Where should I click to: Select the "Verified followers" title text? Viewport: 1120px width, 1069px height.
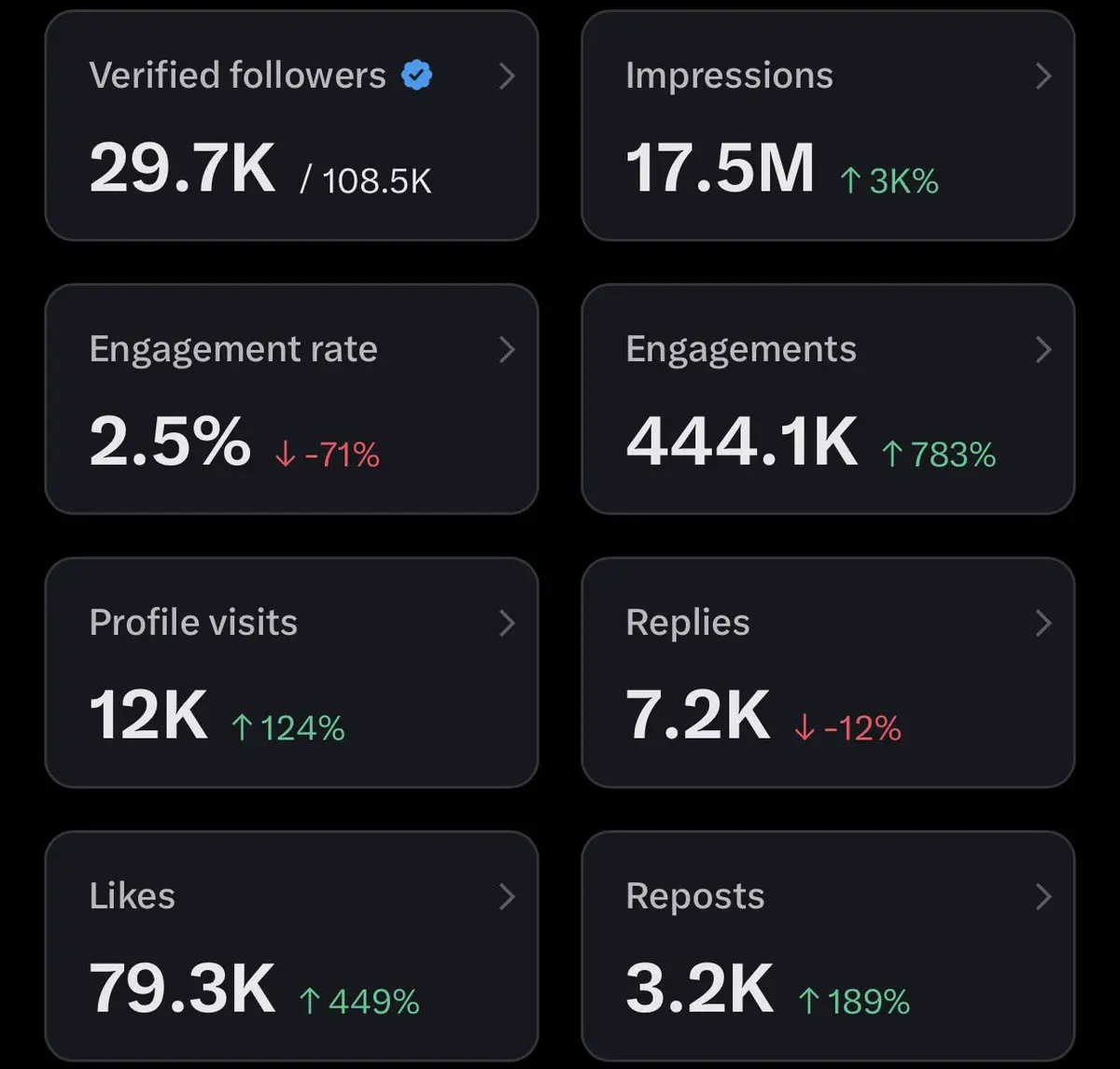point(237,76)
